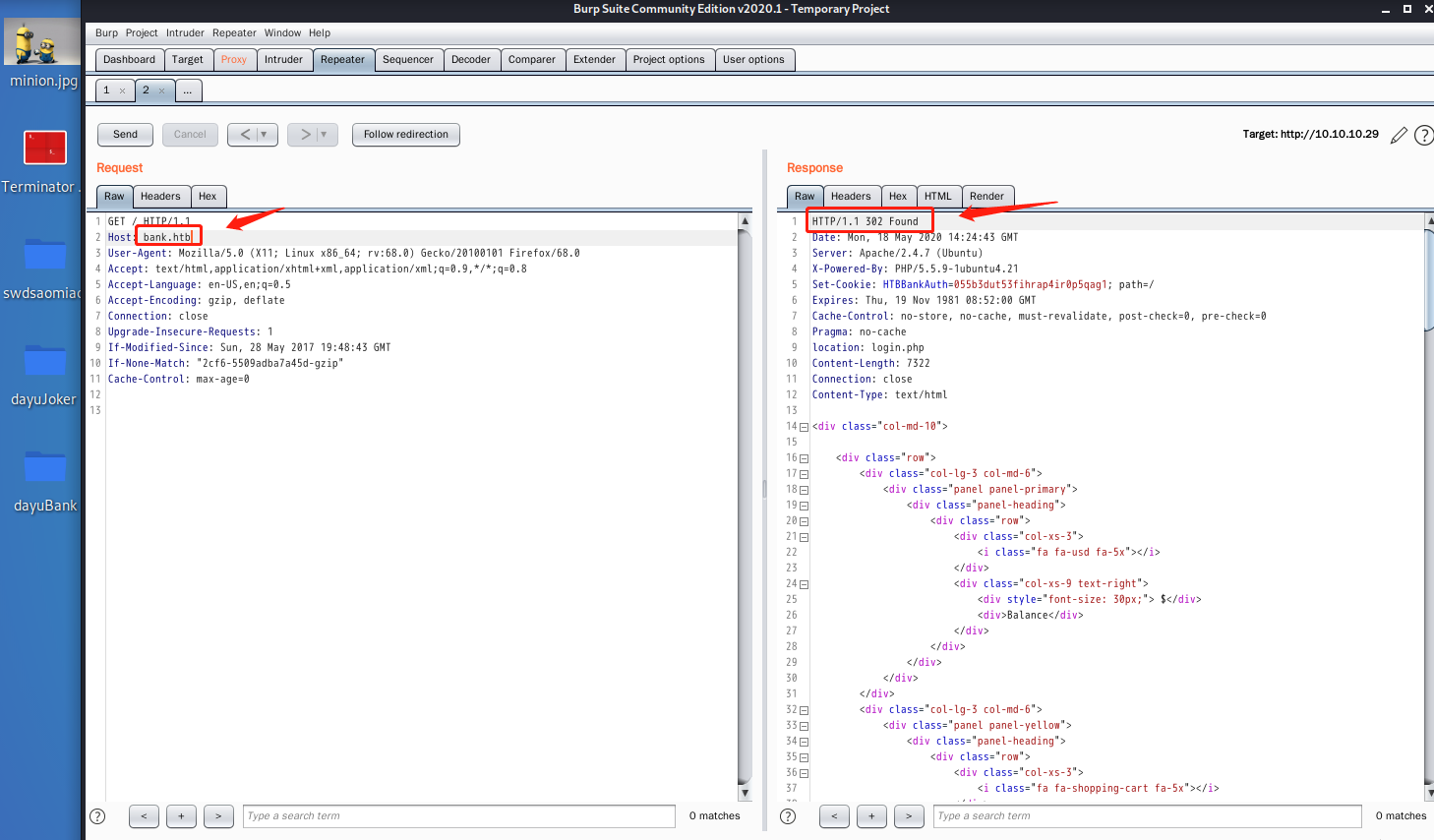The height and width of the screenshot is (840, 1434).
Task: Open the forward history dropdown arrow
Action: pyautogui.click(x=324, y=135)
